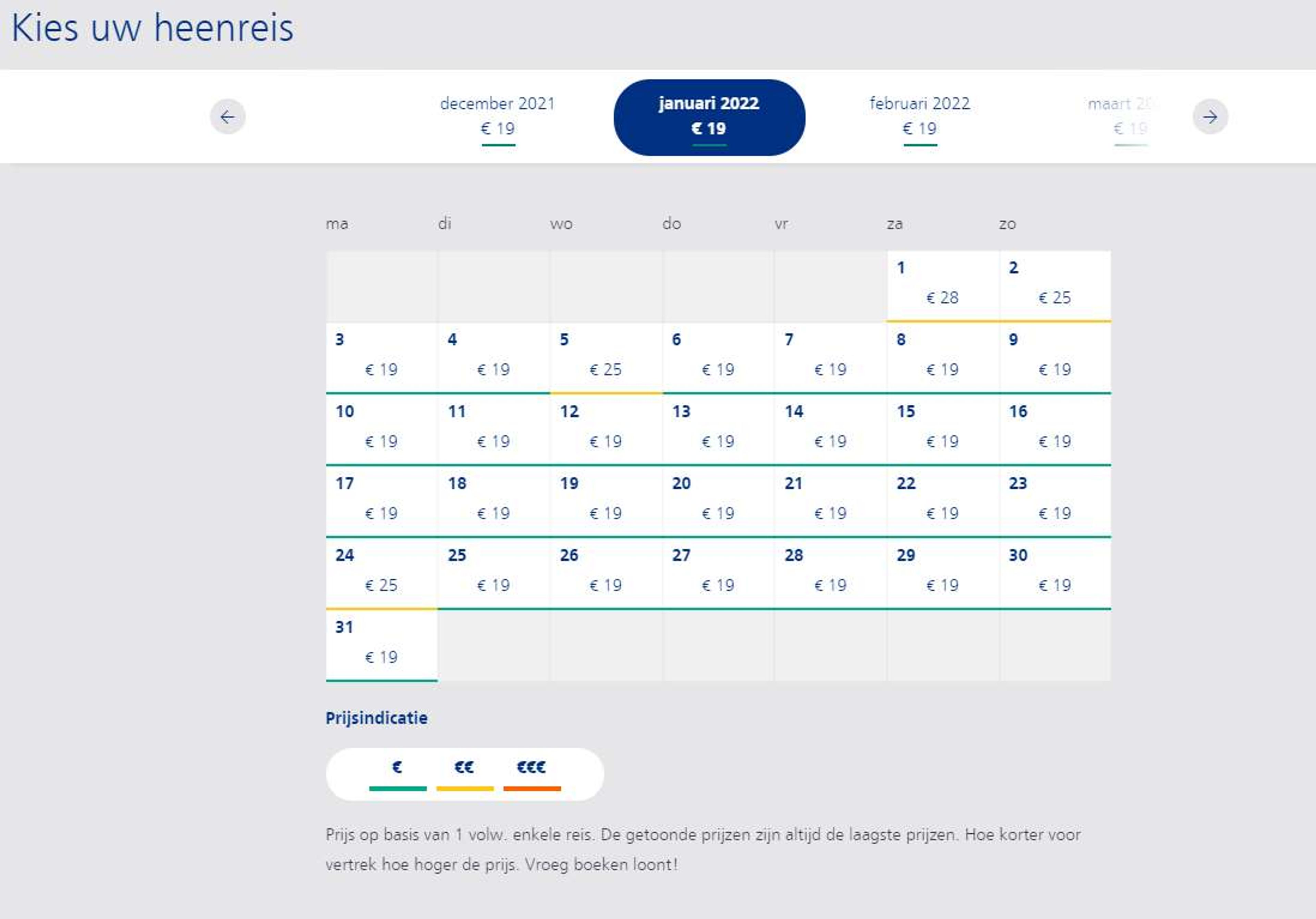Screen dimensions: 1316x919
Task: Select Tuesday January 18 date cell
Action: point(493,502)
